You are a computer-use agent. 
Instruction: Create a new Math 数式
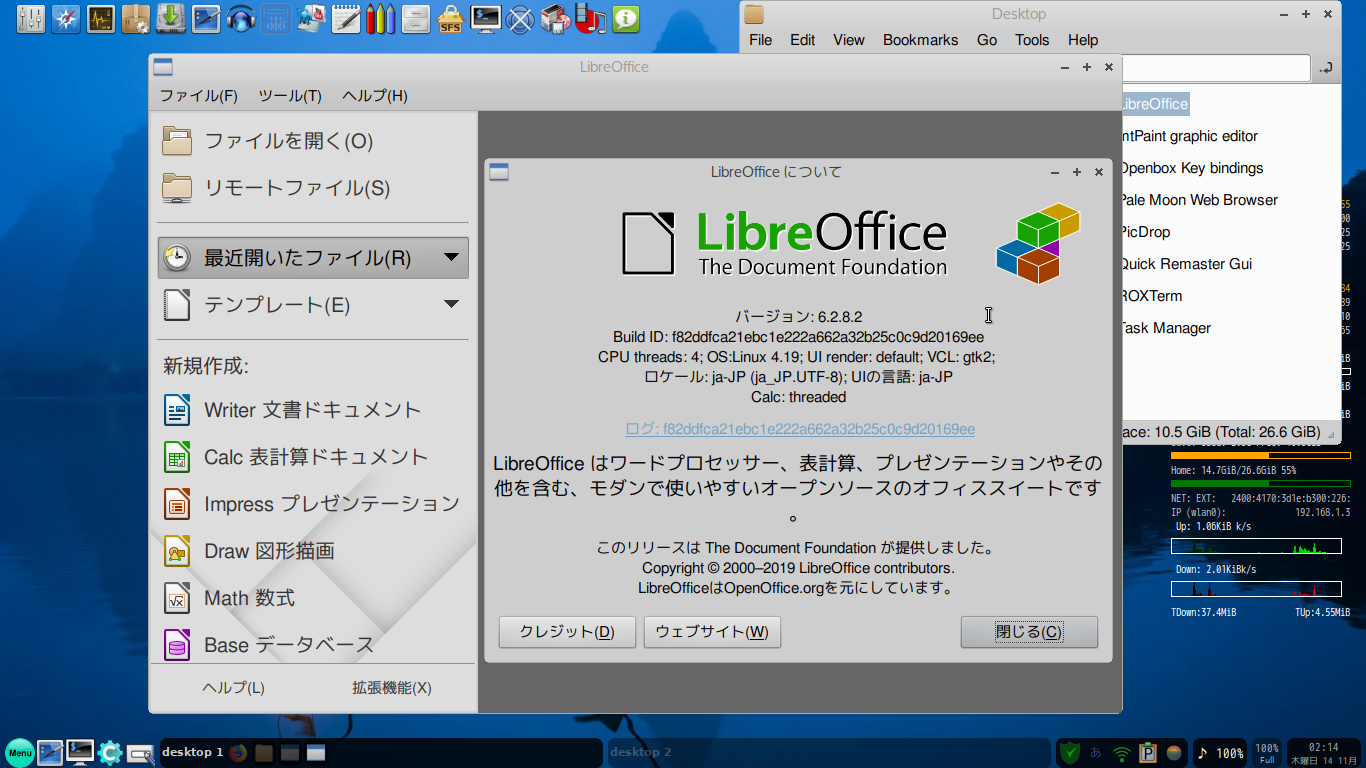pos(313,598)
